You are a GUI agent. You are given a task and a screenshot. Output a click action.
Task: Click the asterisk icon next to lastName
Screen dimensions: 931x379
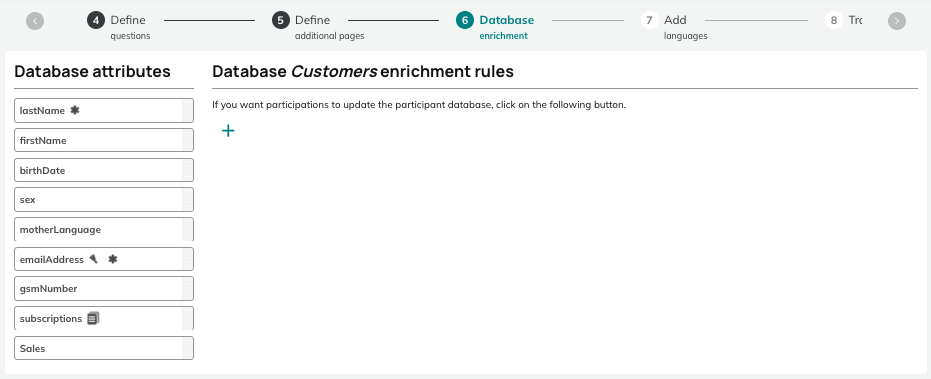(75, 110)
